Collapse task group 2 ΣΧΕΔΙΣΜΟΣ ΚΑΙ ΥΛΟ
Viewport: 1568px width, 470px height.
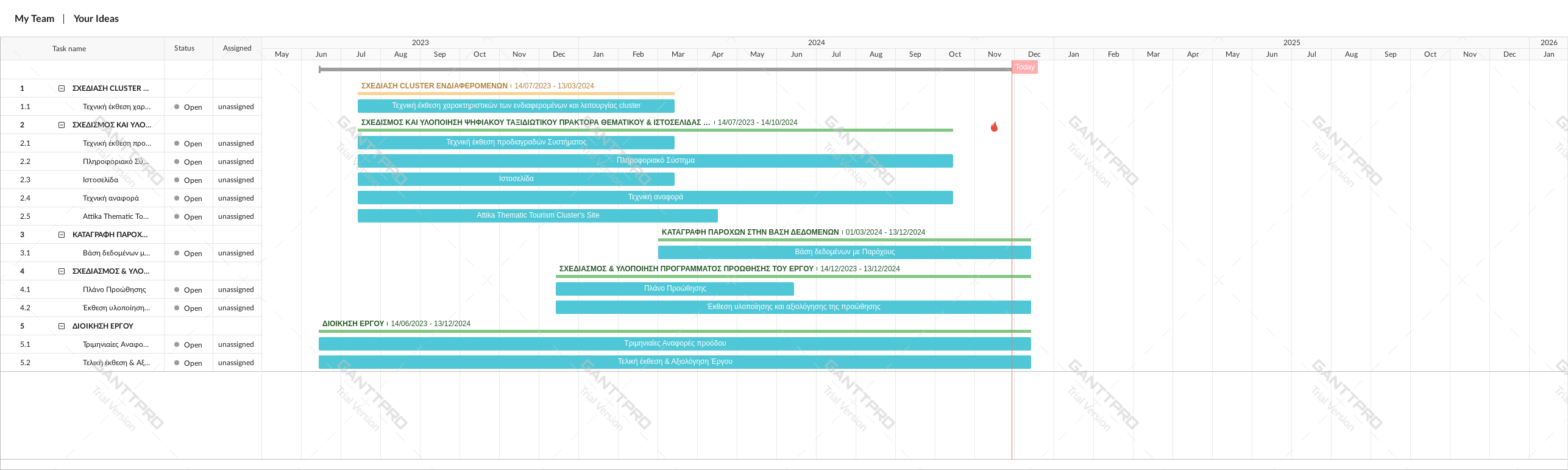(62, 125)
